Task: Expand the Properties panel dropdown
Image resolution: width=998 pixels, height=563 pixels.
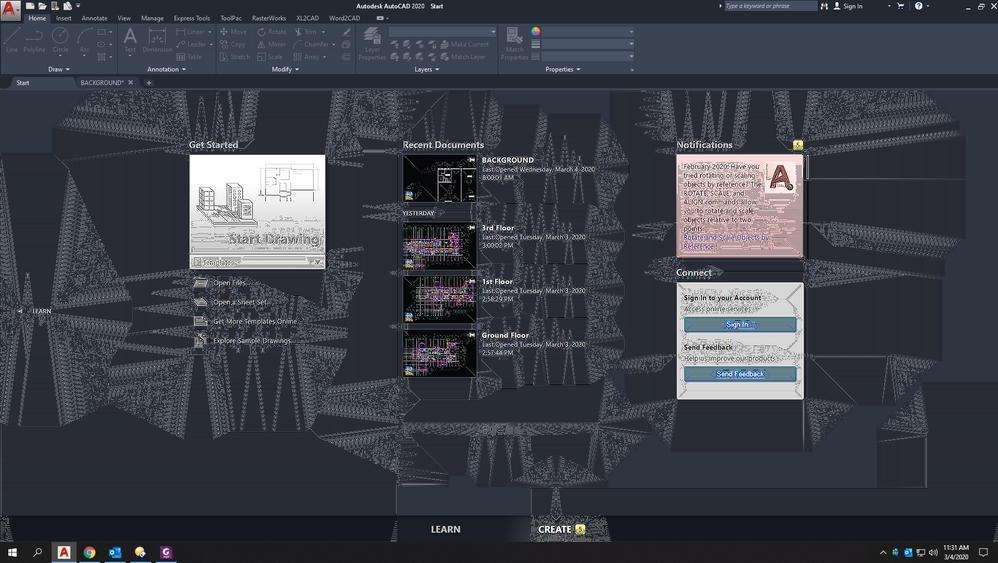Action: [x=563, y=69]
